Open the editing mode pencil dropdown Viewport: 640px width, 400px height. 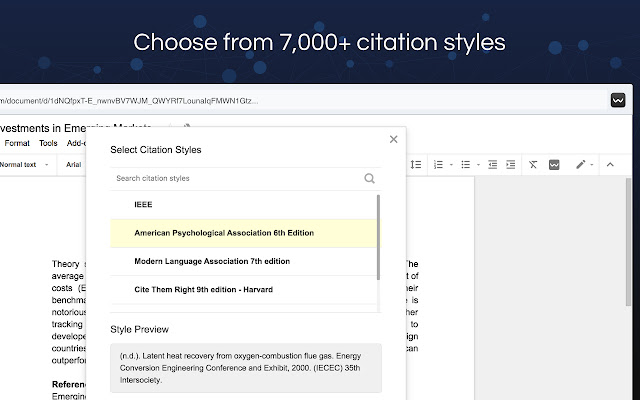584,164
